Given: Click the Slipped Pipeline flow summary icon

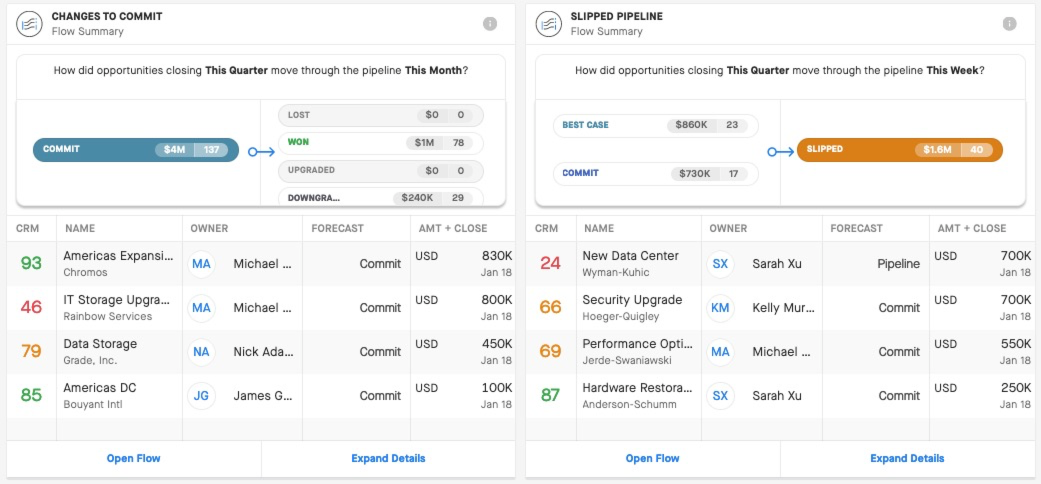Looking at the screenshot, I should coord(548,24).
